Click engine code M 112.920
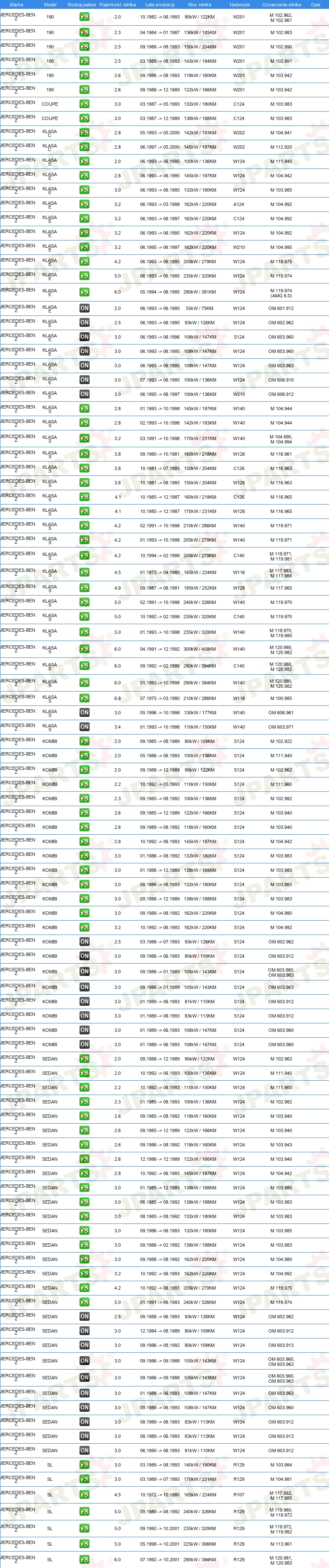The height and width of the screenshot is (1568, 329). (281, 147)
